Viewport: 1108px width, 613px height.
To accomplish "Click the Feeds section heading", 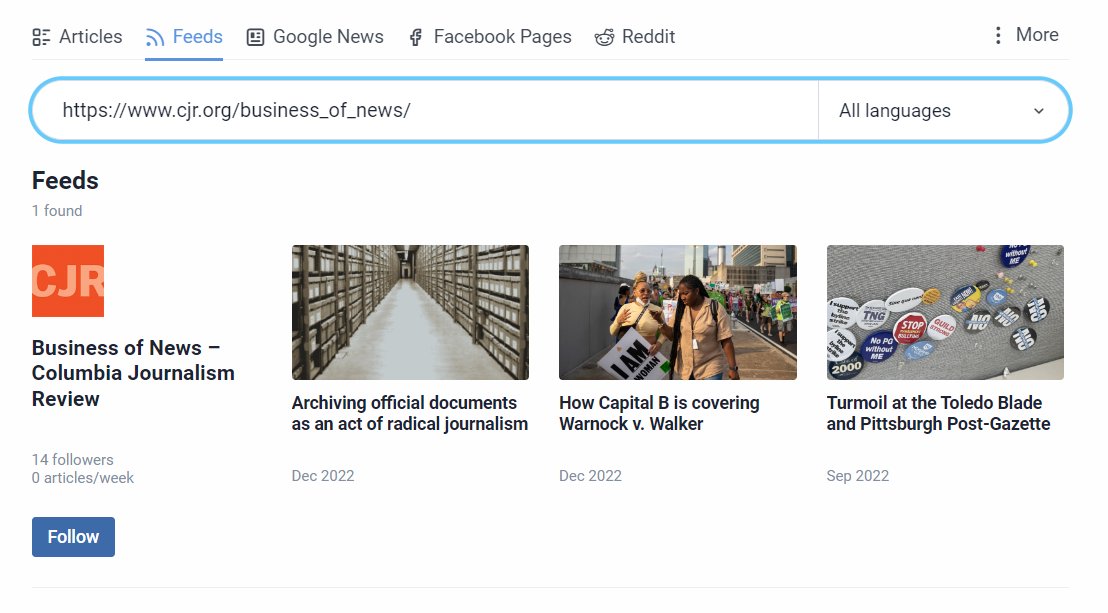I will coord(65,181).
